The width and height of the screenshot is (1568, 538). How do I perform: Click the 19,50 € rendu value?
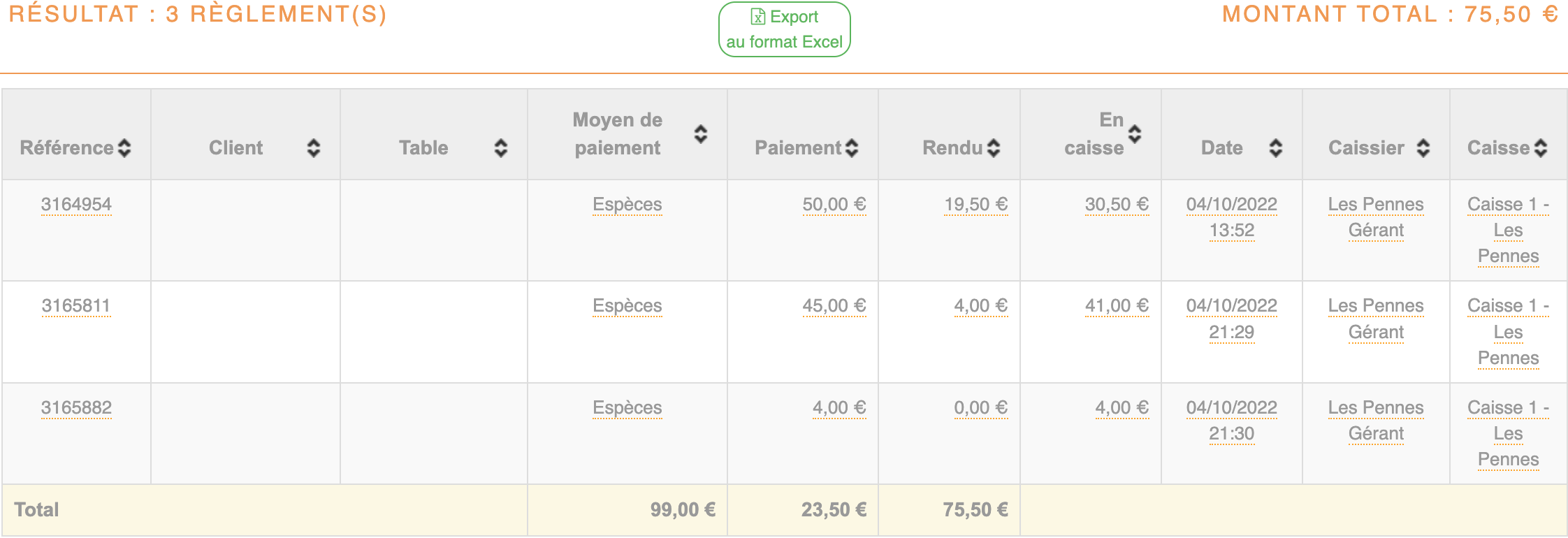(975, 205)
